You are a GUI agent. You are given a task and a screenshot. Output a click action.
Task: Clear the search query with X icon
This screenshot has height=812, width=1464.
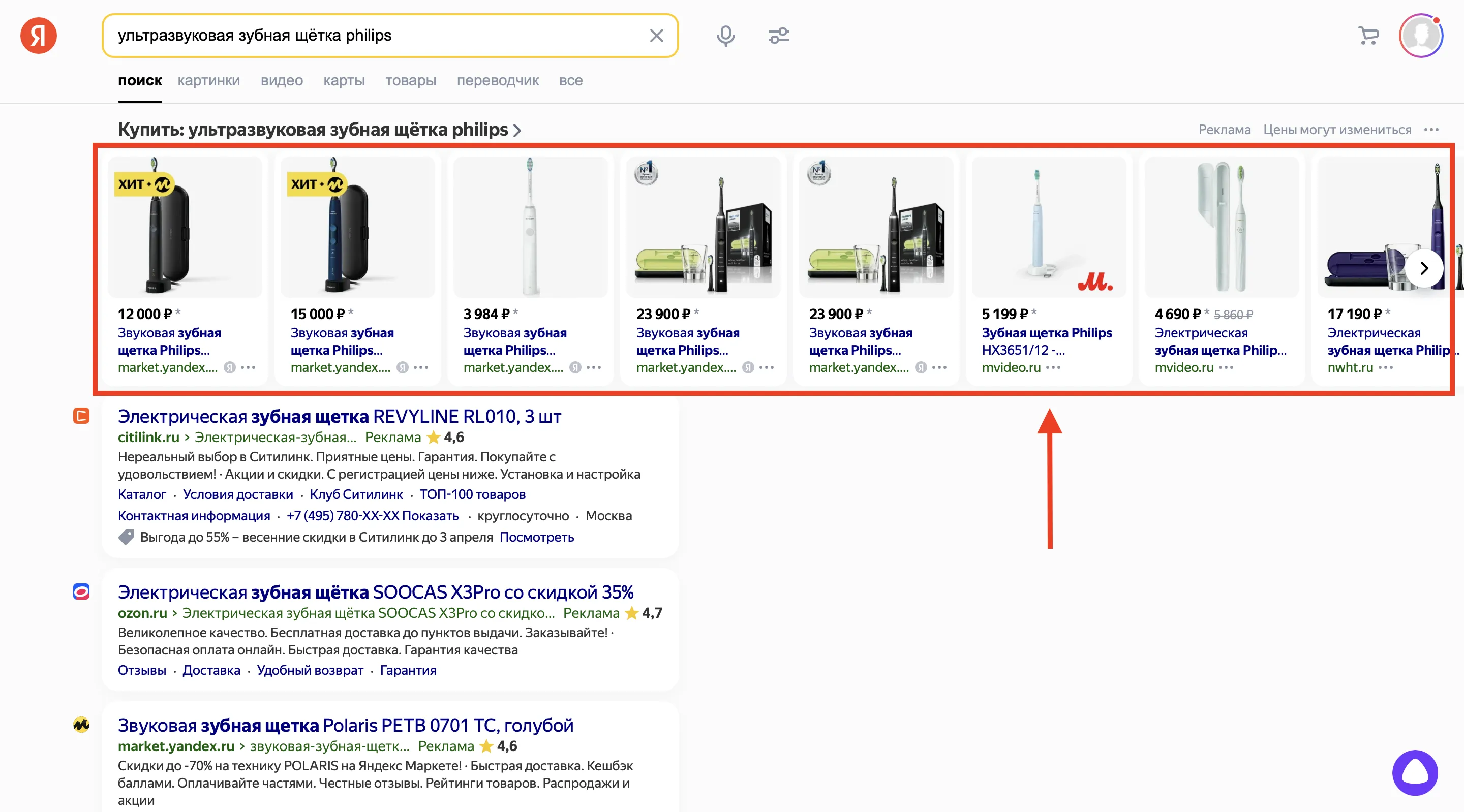click(x=656, y=36)
